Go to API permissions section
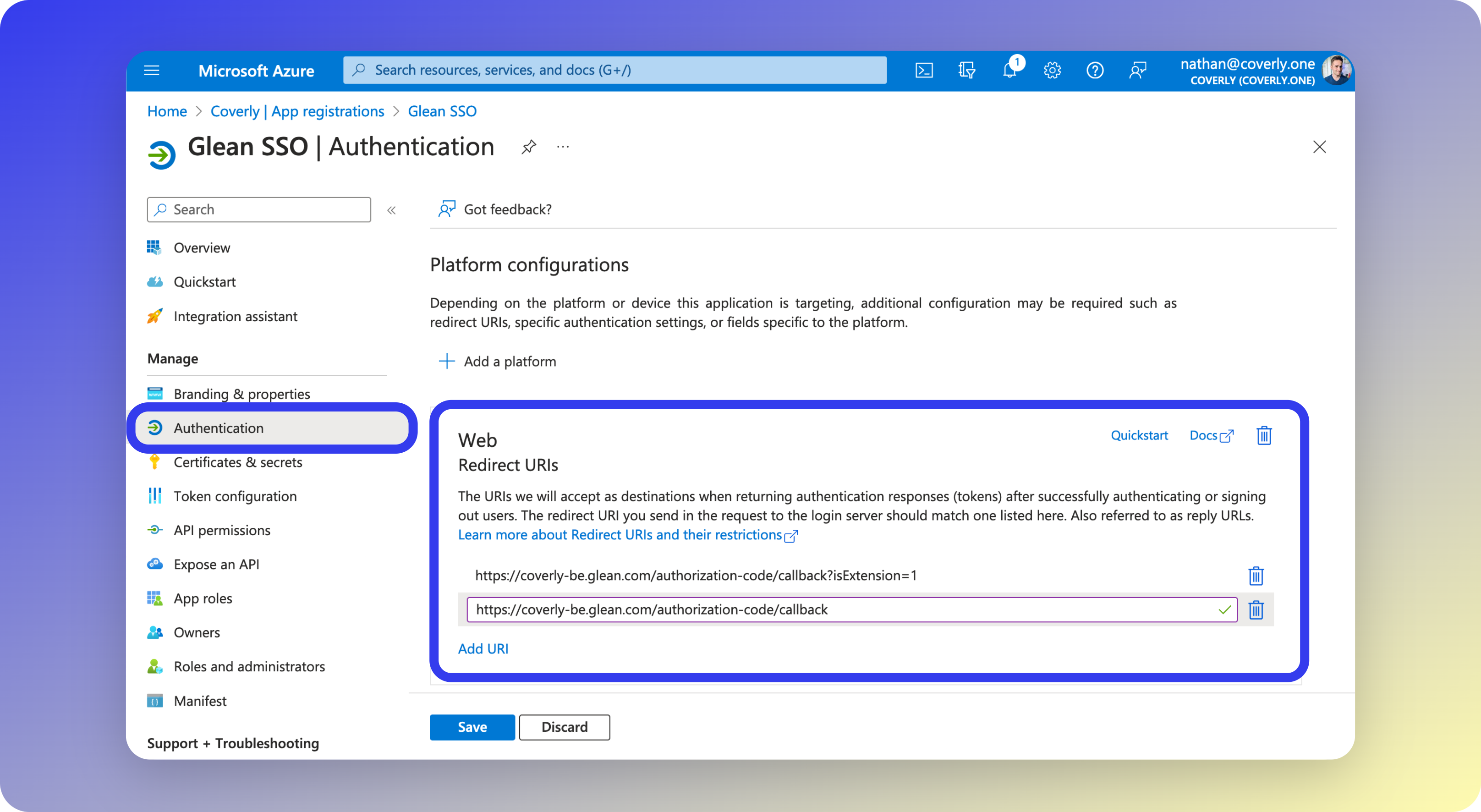The image size is (1481, 812). 222,530
